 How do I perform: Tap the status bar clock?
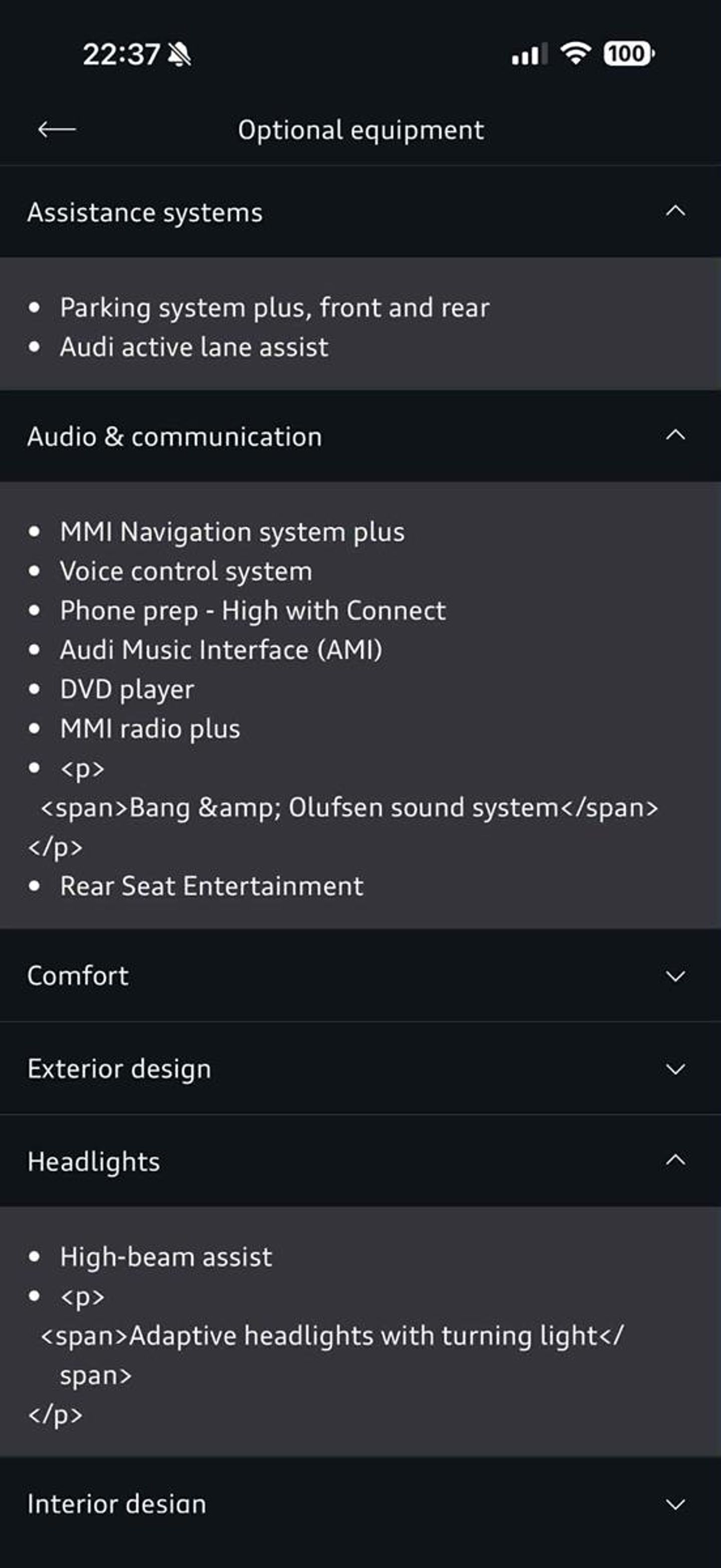coord(121,54)
